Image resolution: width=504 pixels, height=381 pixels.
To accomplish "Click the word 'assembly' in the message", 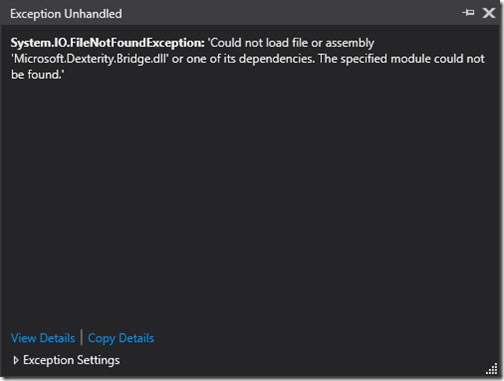I will tap(350, 43).
